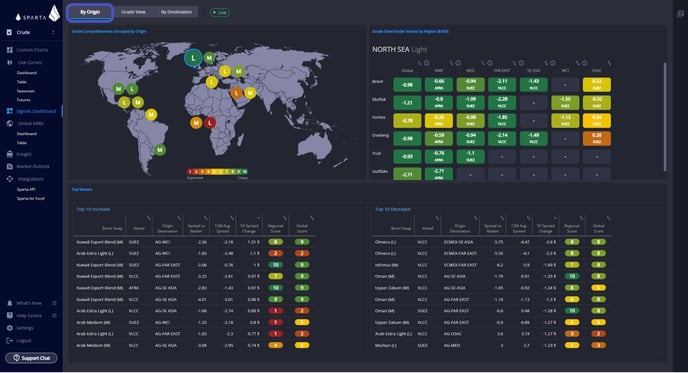Open external link icon beside What's New
688x373 pixels.
54,303
